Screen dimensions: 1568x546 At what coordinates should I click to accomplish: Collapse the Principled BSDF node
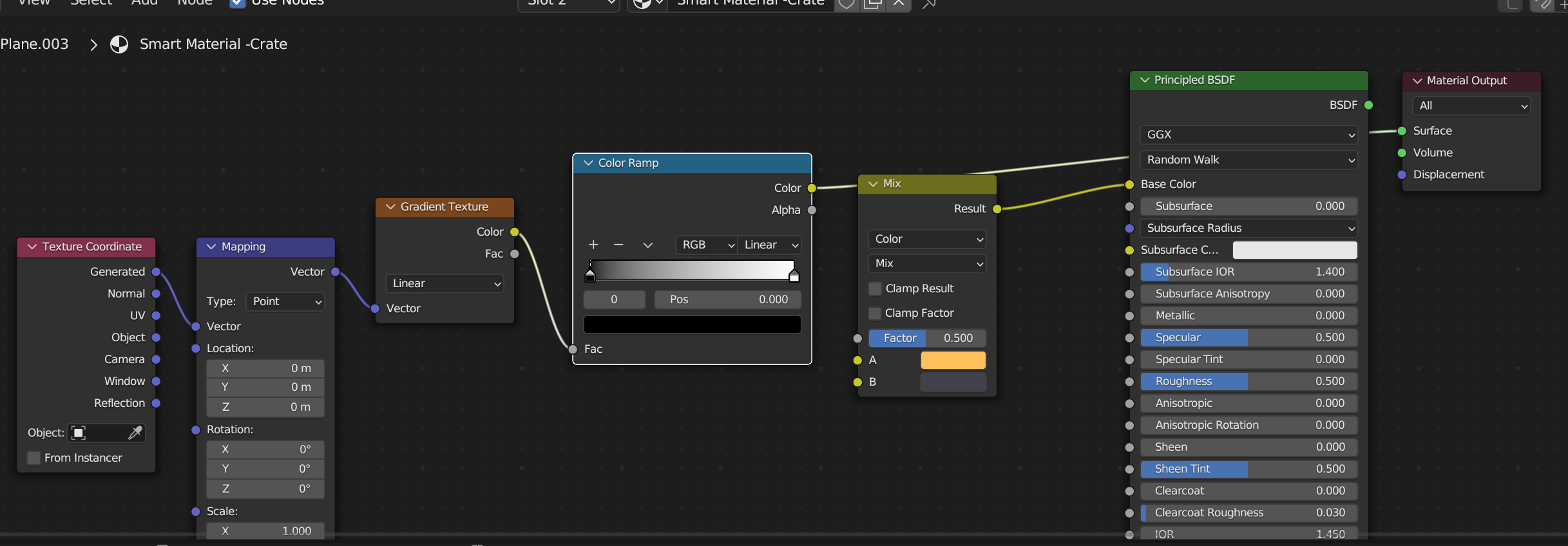pos(1145,80)
